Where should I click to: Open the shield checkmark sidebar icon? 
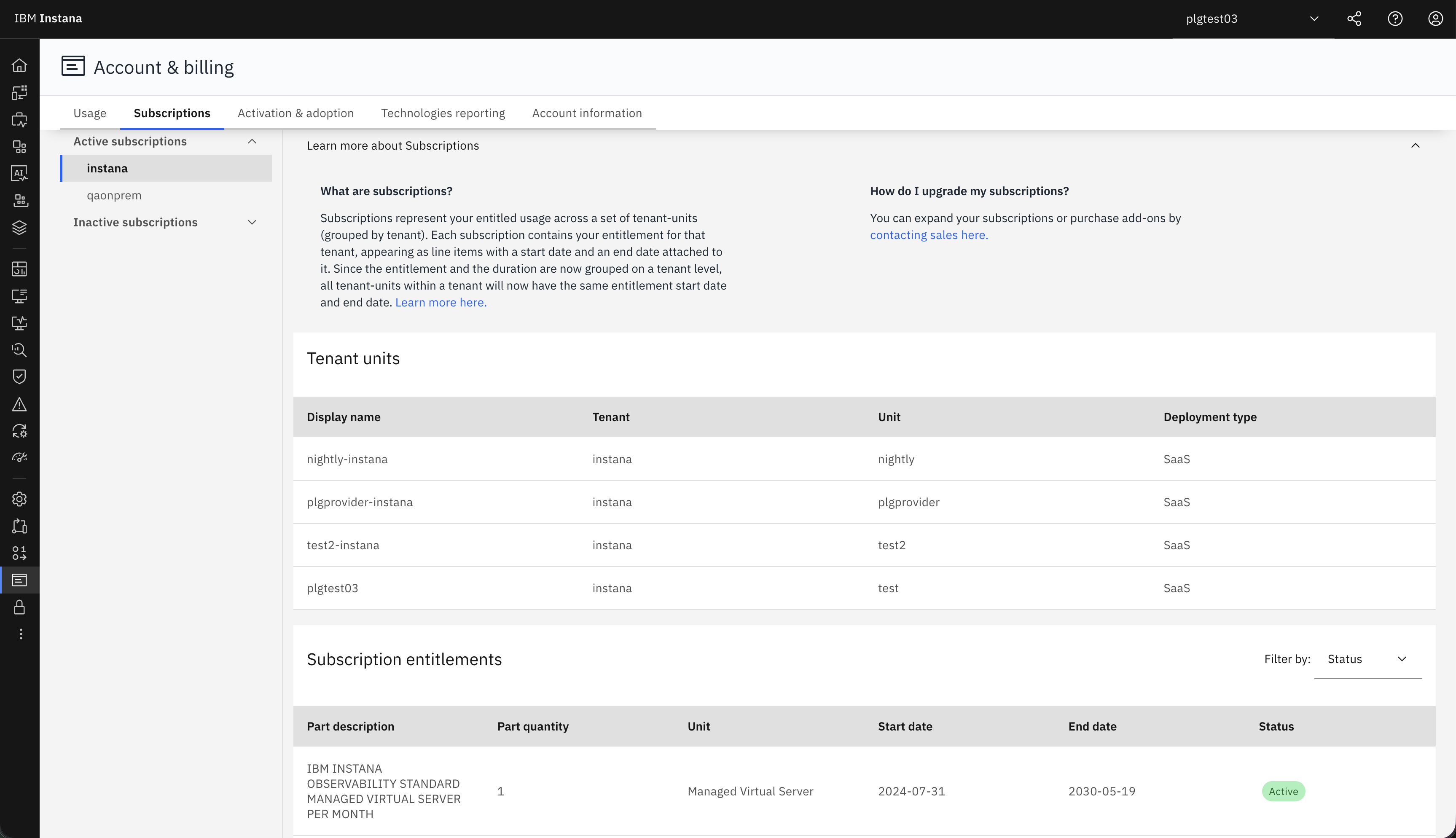tap(19, 376)
